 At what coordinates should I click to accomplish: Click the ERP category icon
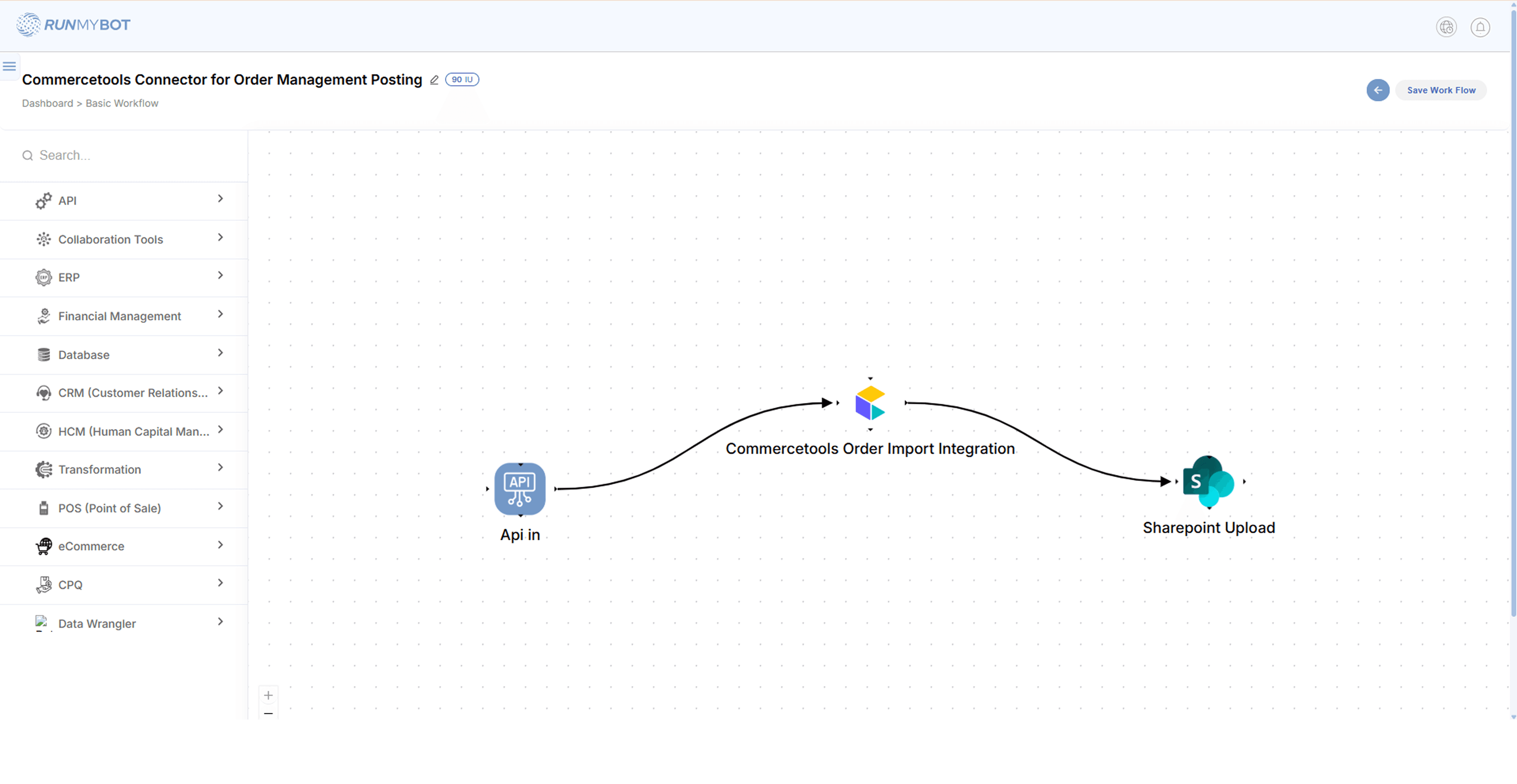coord(44,277)
